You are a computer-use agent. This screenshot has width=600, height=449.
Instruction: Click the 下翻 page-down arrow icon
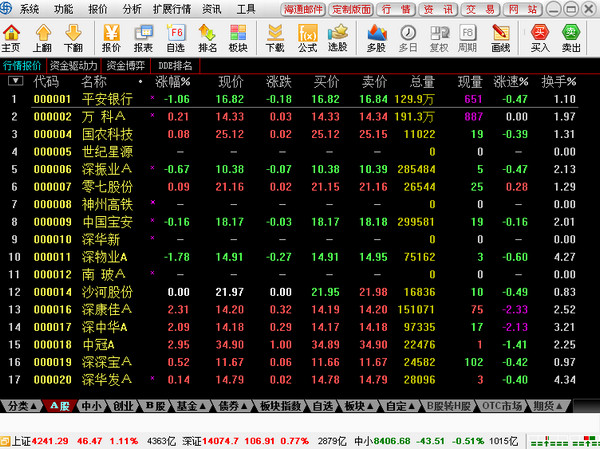pos(73,38)
